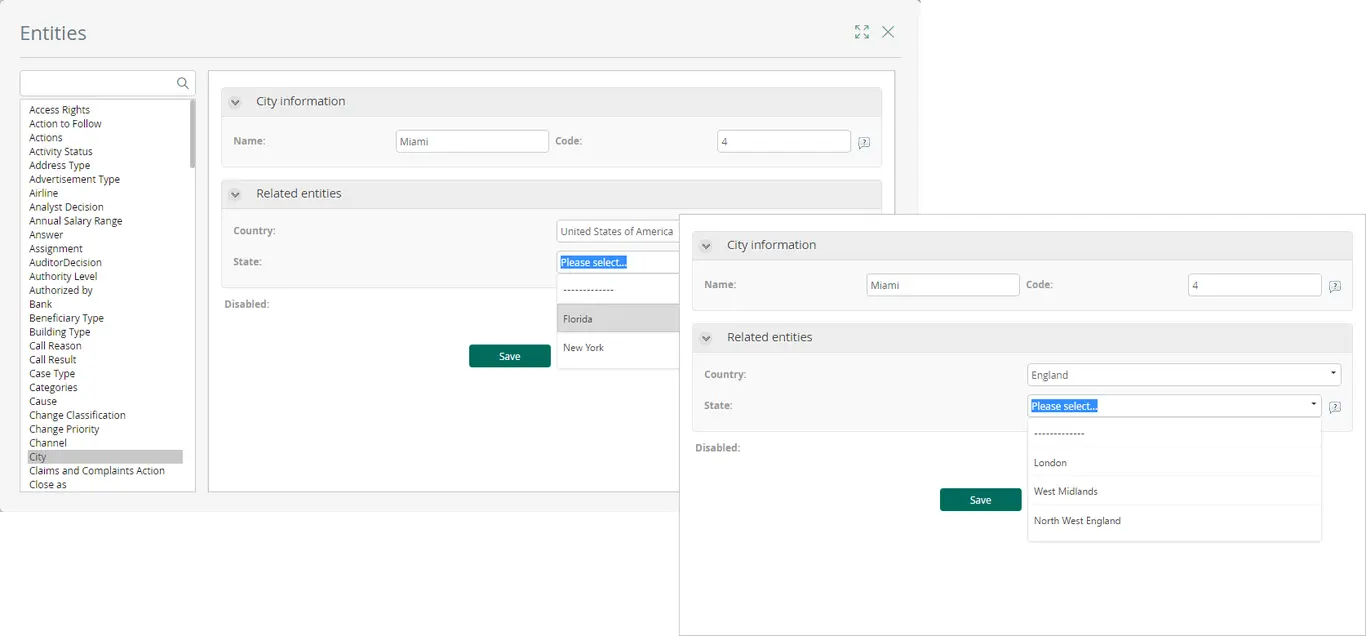This screenshot has width=1366, height=636.
Task: Click the Code field in the Entities window
Action: pyautogui.click(x=784, y=141)
